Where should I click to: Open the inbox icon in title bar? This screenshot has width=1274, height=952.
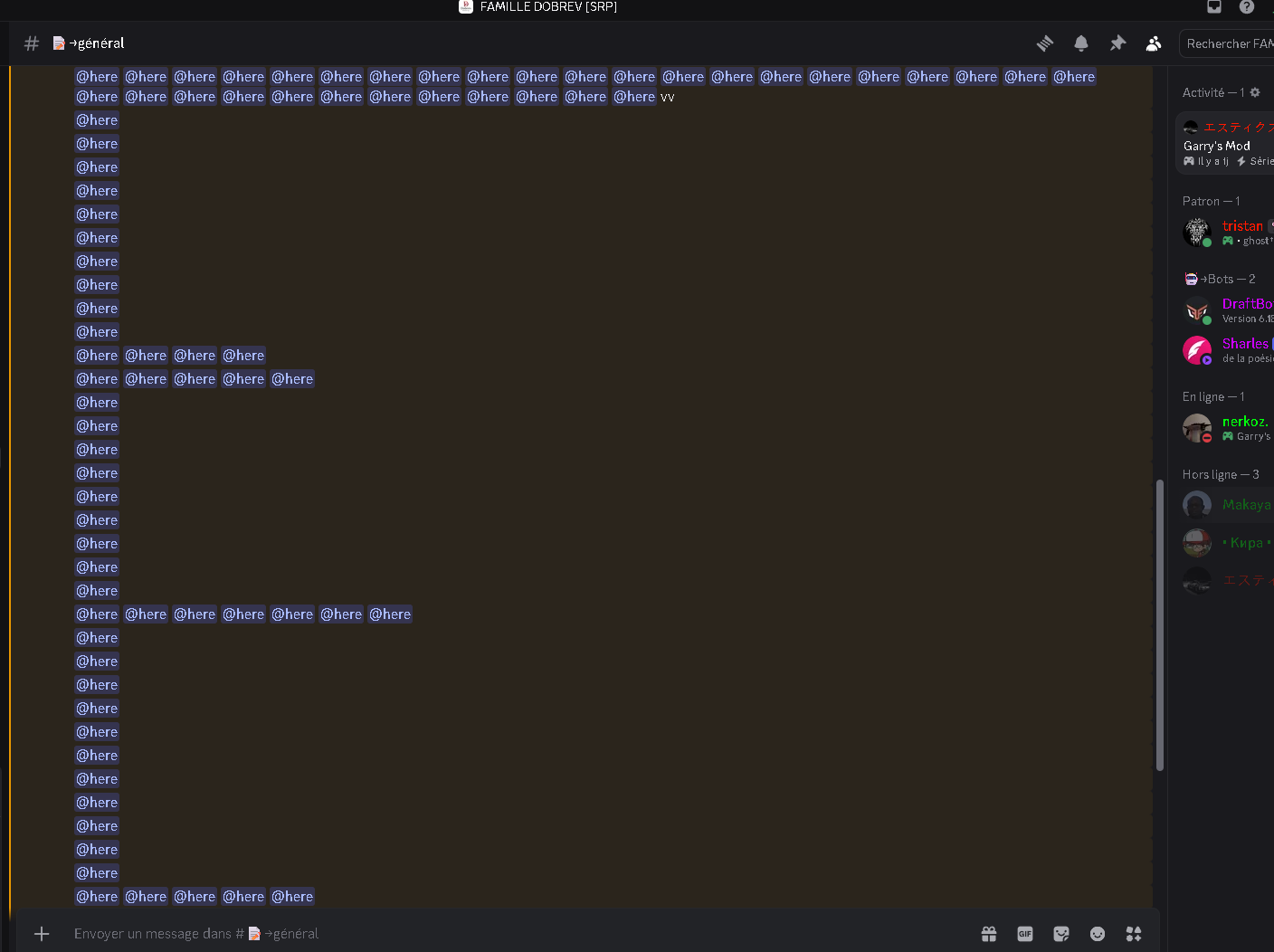[1214, 7]
